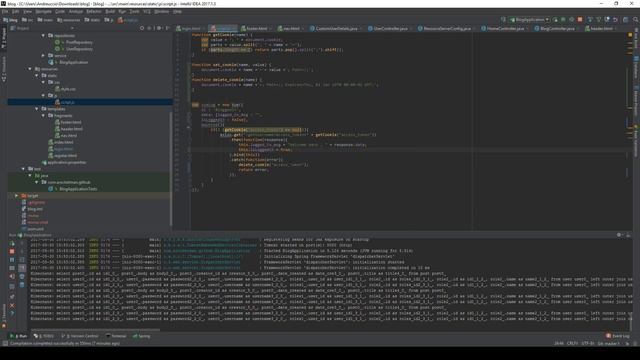Click the red Stop icon in the Run panel
The height and width of the screenshot is (360, 640).
[x=12, y=251]
